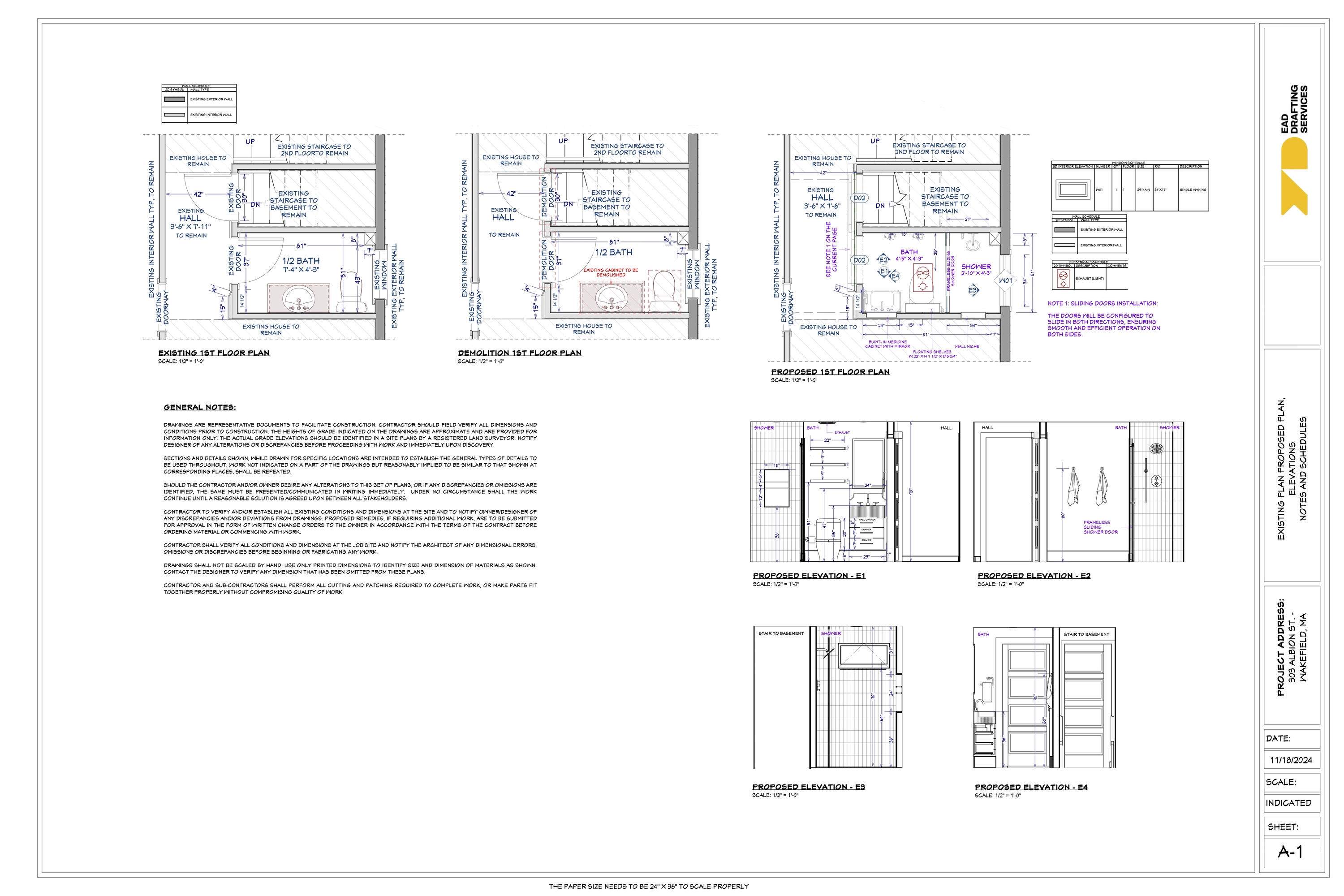Click the gray exterior wall swatch in schedule

tap(1065, 230)
